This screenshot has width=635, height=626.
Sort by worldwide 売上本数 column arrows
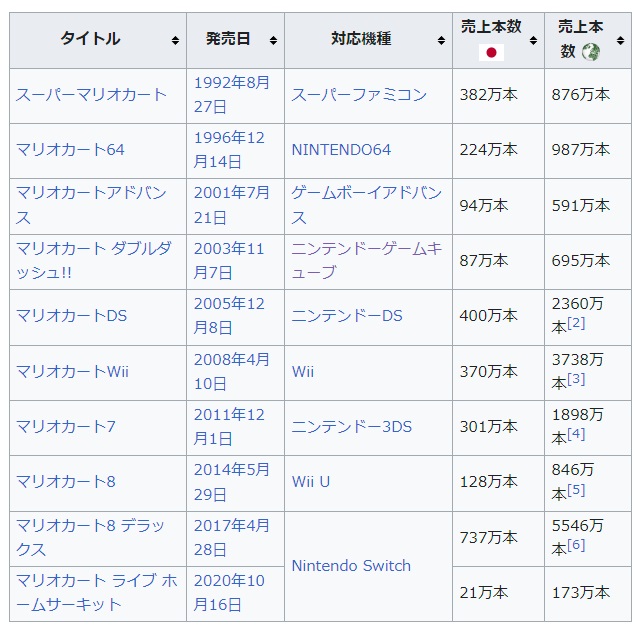click(x=620, y=40)
